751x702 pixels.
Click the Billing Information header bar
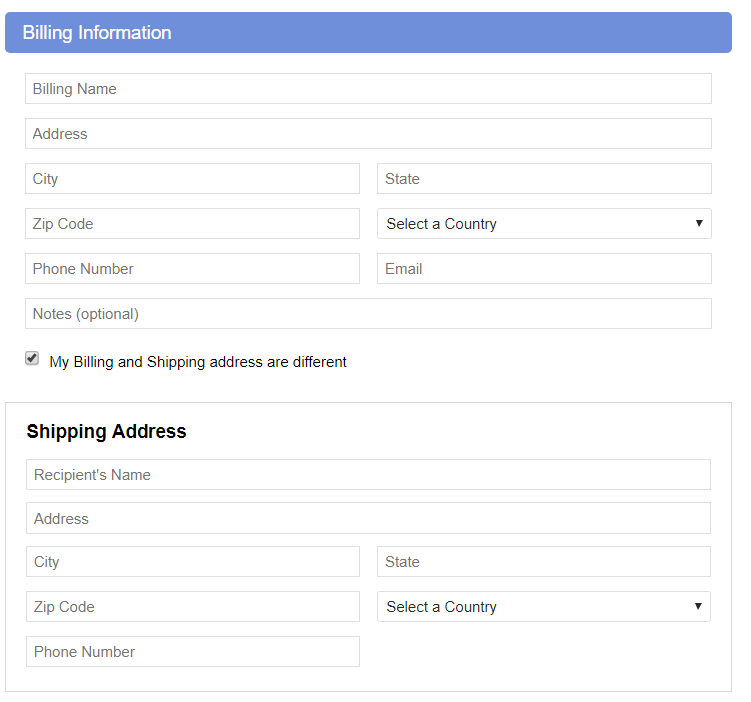[368, 33]
